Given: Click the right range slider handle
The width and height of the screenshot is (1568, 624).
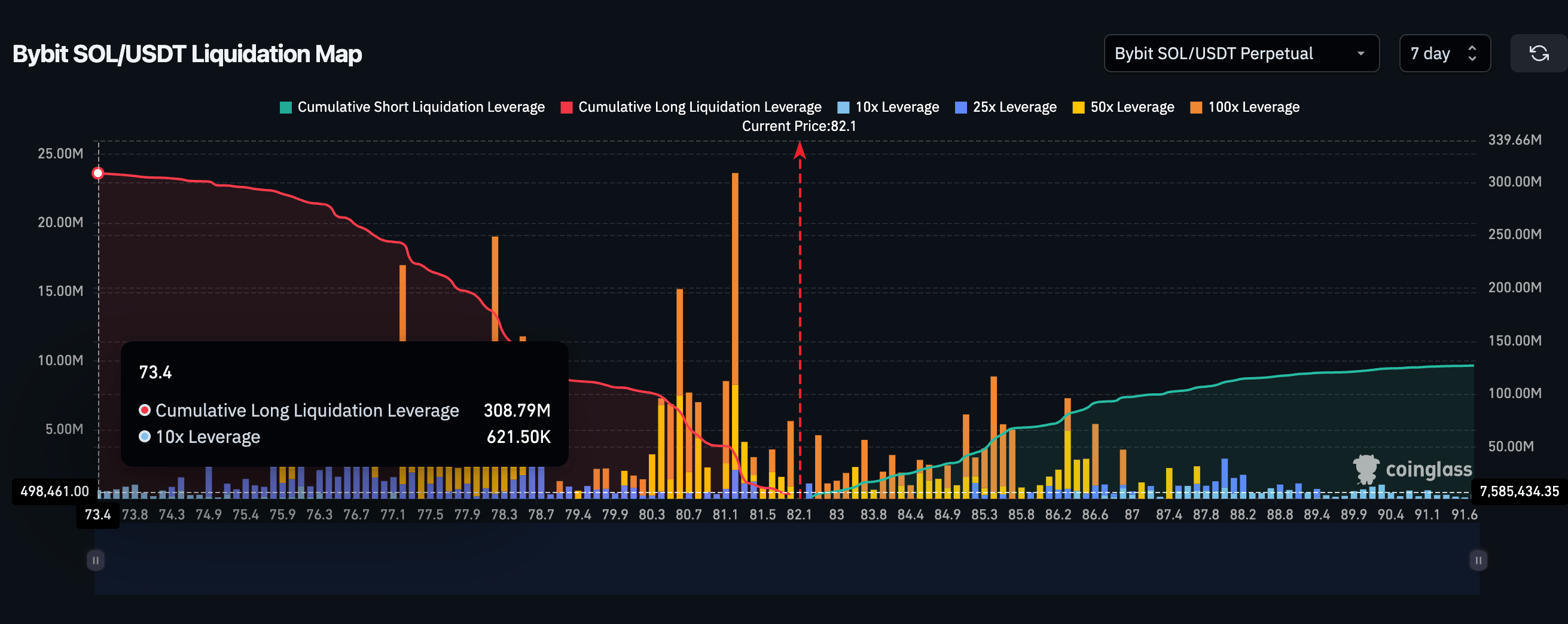Looking at the screenshot, I should coord(1478,559).
